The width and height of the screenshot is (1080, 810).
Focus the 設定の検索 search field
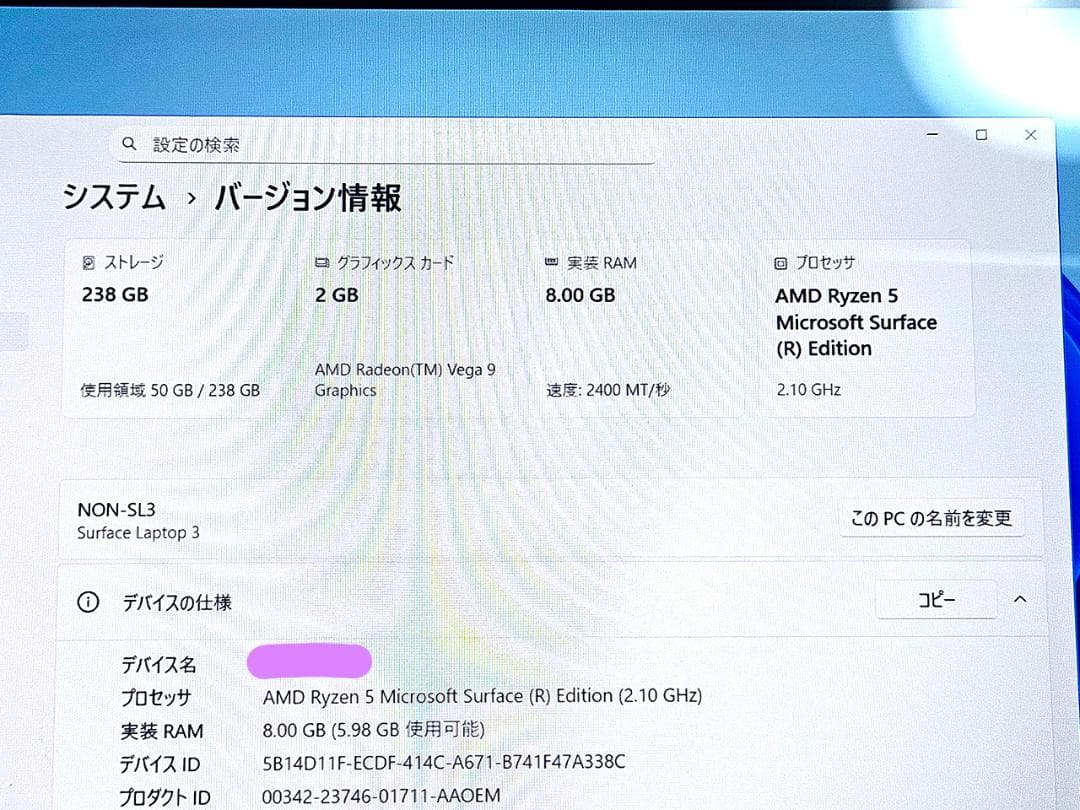(x=386, y=145)
